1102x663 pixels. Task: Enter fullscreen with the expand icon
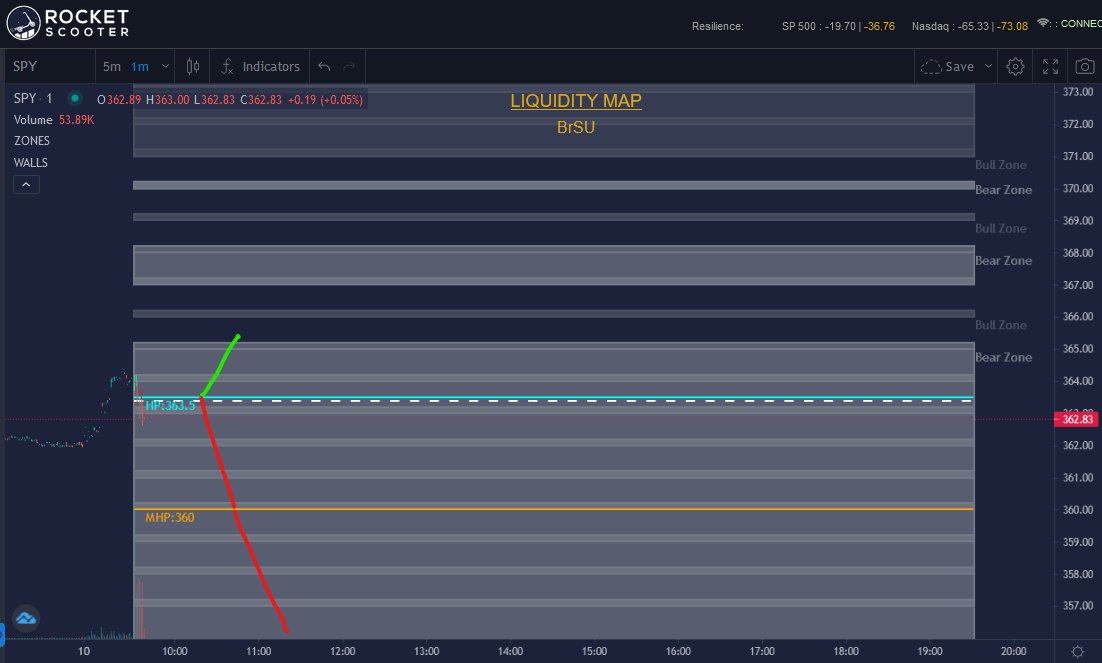(1050, 66)
